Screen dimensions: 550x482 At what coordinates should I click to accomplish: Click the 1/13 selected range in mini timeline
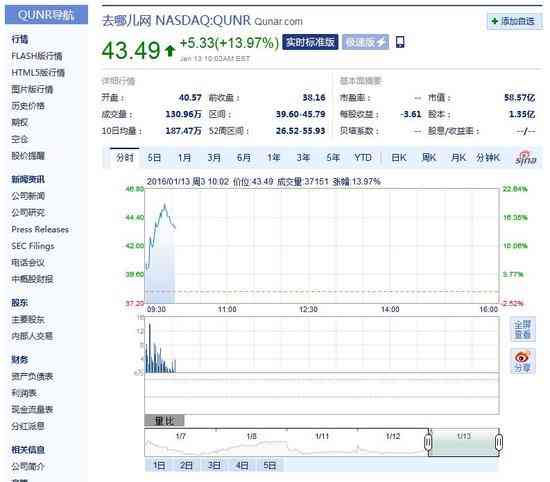point(463,442)
